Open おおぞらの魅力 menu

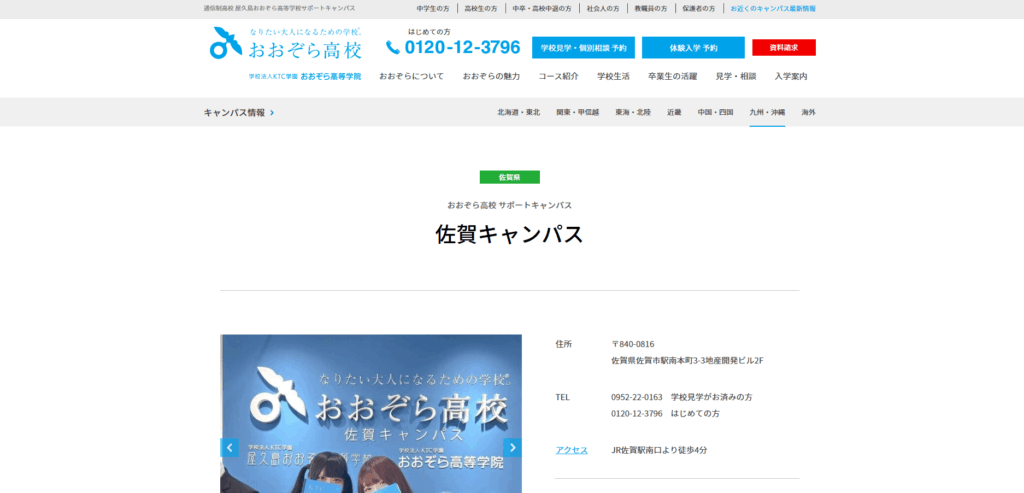point(491,76)
